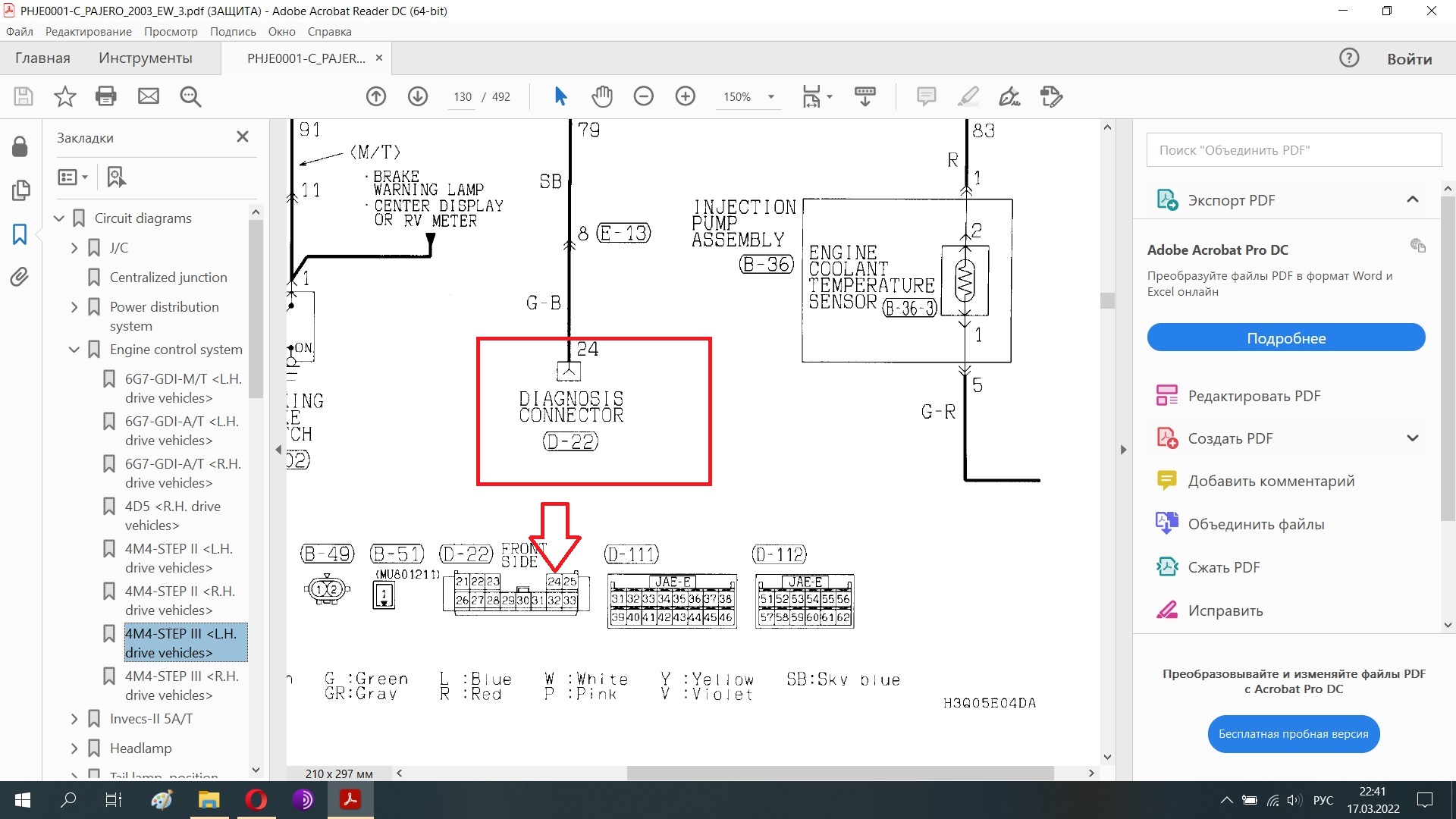The width and height of the screenshot is (1456, 819).
Task: Select the arrow Selection tool
Action: point(560,96)
